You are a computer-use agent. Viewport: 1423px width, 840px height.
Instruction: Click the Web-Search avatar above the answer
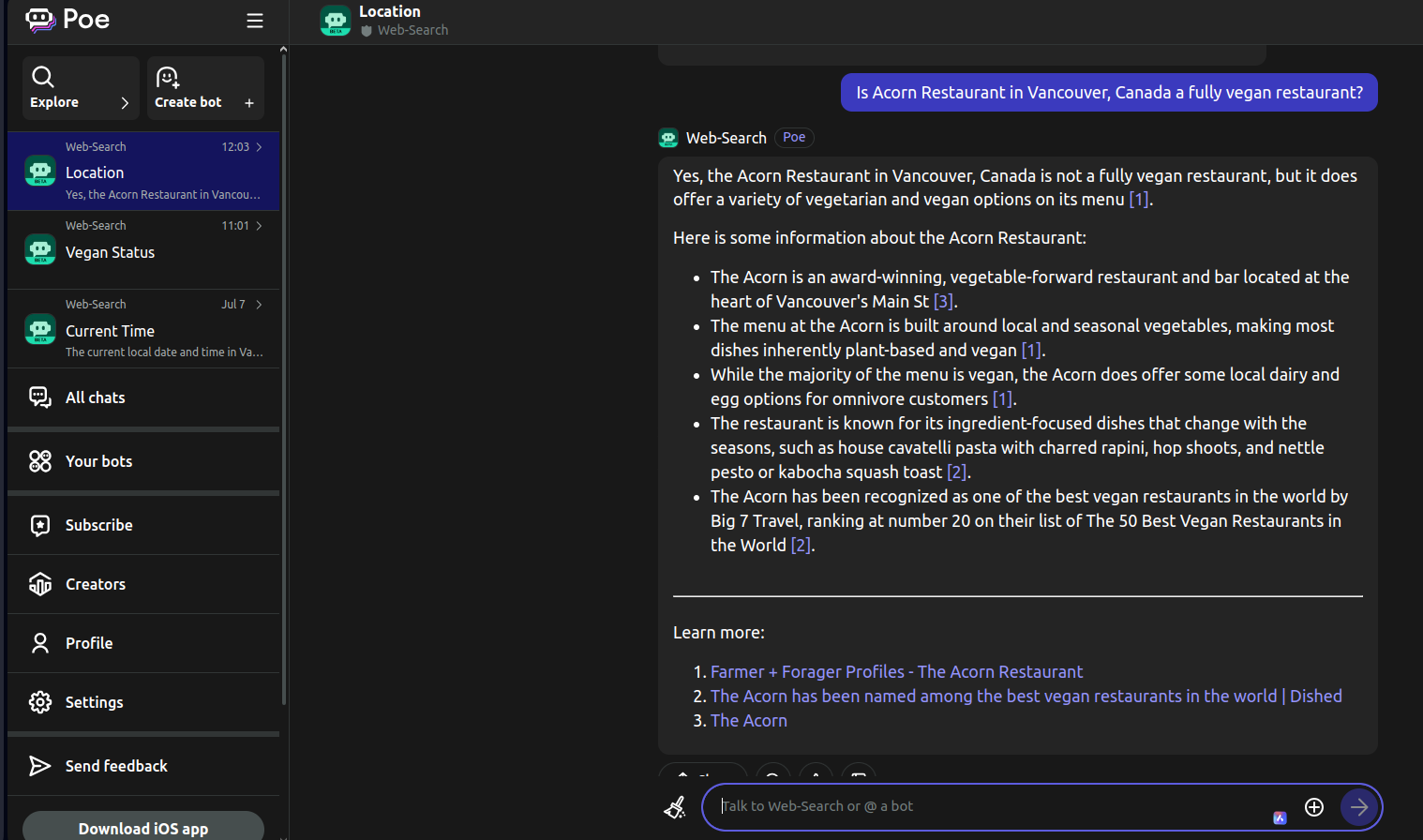click(x=668, y=138)
